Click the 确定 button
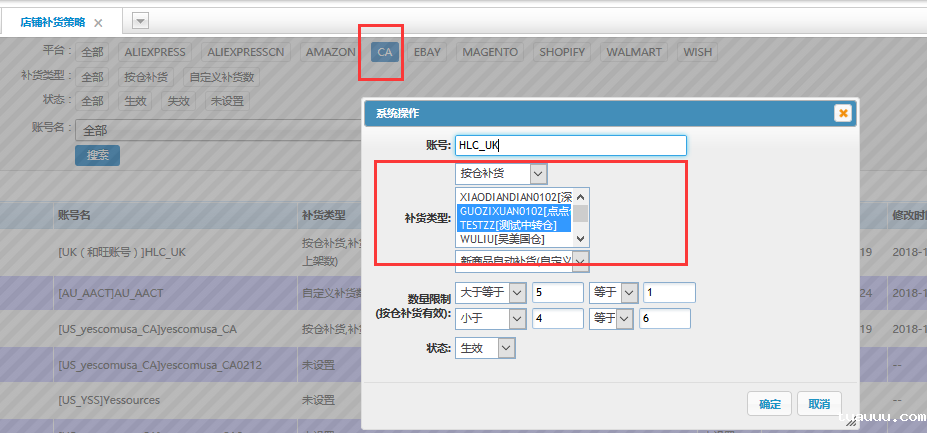 point(770,404)
